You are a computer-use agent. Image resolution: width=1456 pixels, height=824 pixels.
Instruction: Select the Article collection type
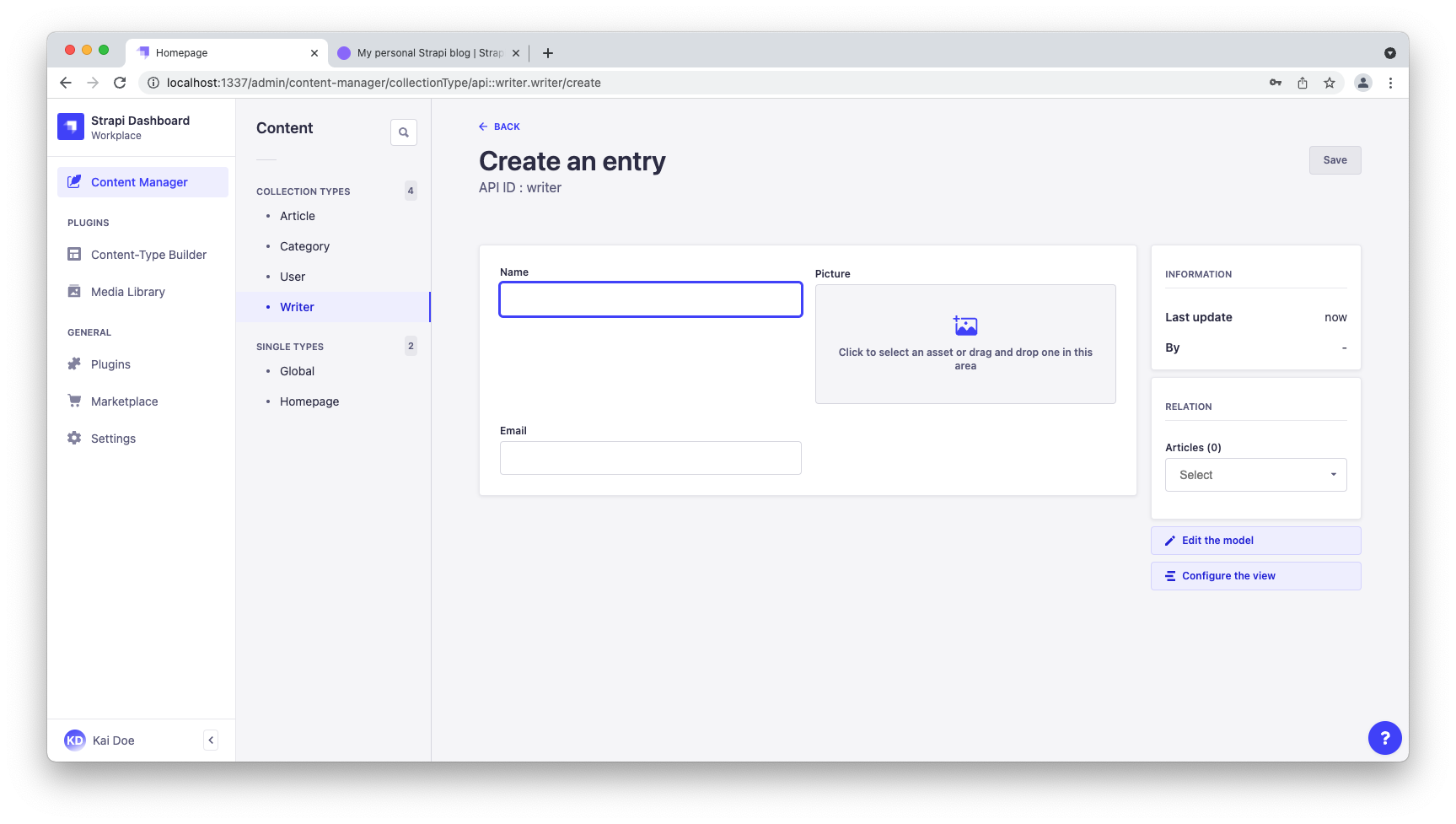[297, 215]
